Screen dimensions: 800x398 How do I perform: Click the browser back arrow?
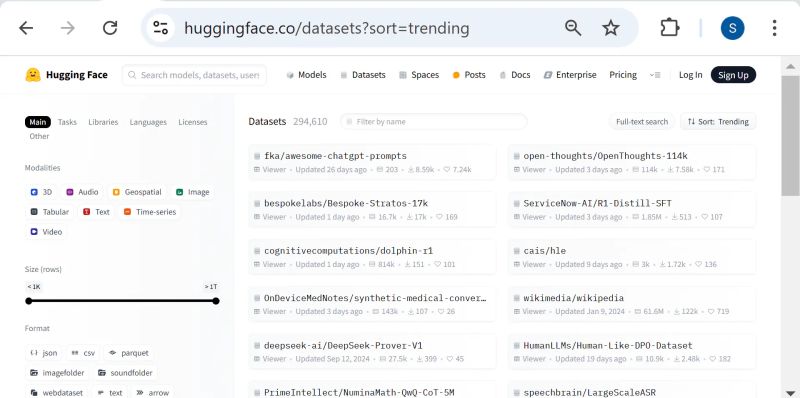coord(26,28)
